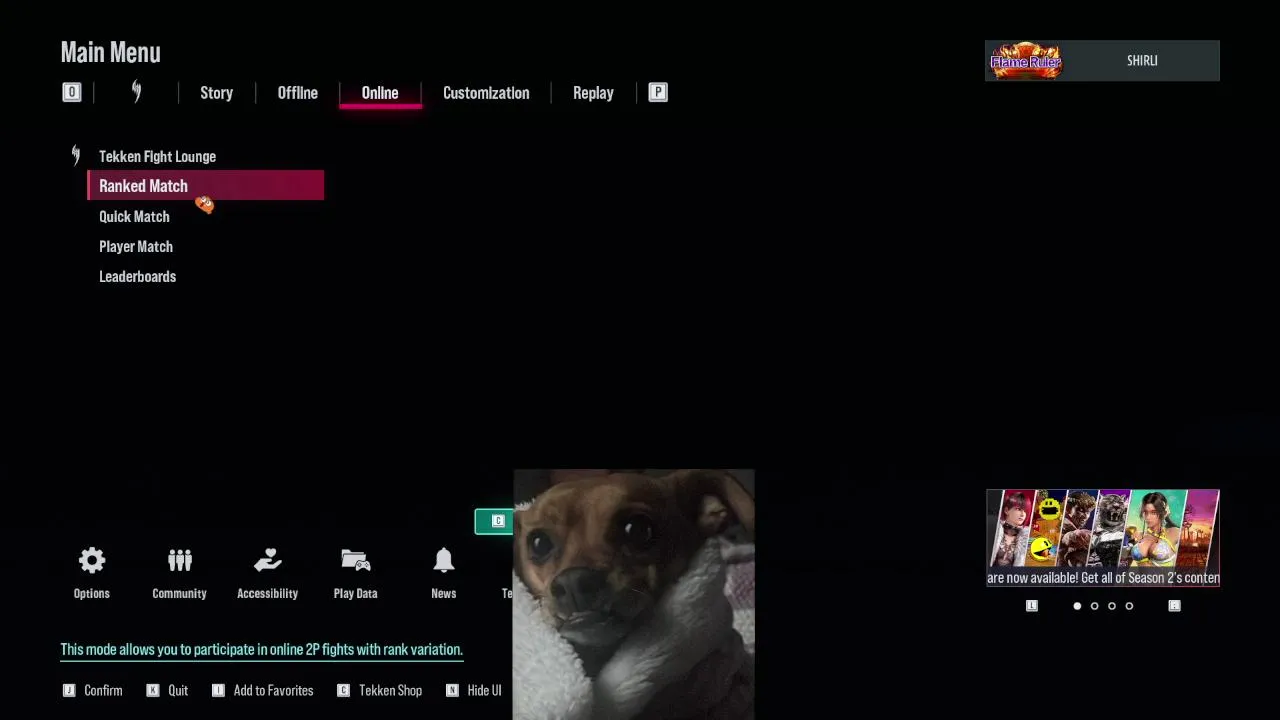Click the Community label
Viewport: 1280px width, 720px height.
pos(179,593)
